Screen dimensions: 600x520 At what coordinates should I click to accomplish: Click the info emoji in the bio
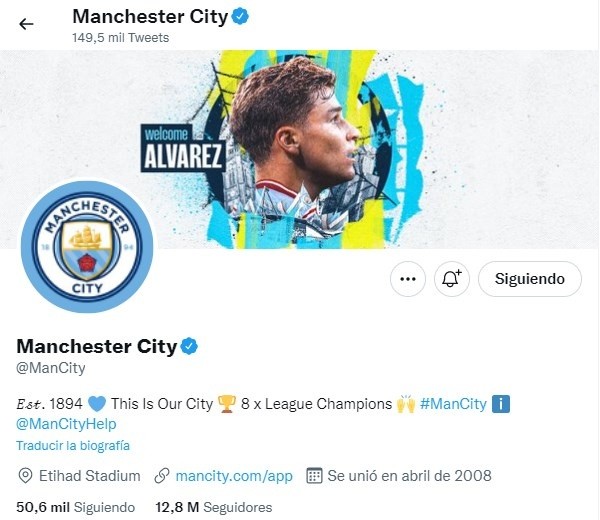tap(501, 404)
